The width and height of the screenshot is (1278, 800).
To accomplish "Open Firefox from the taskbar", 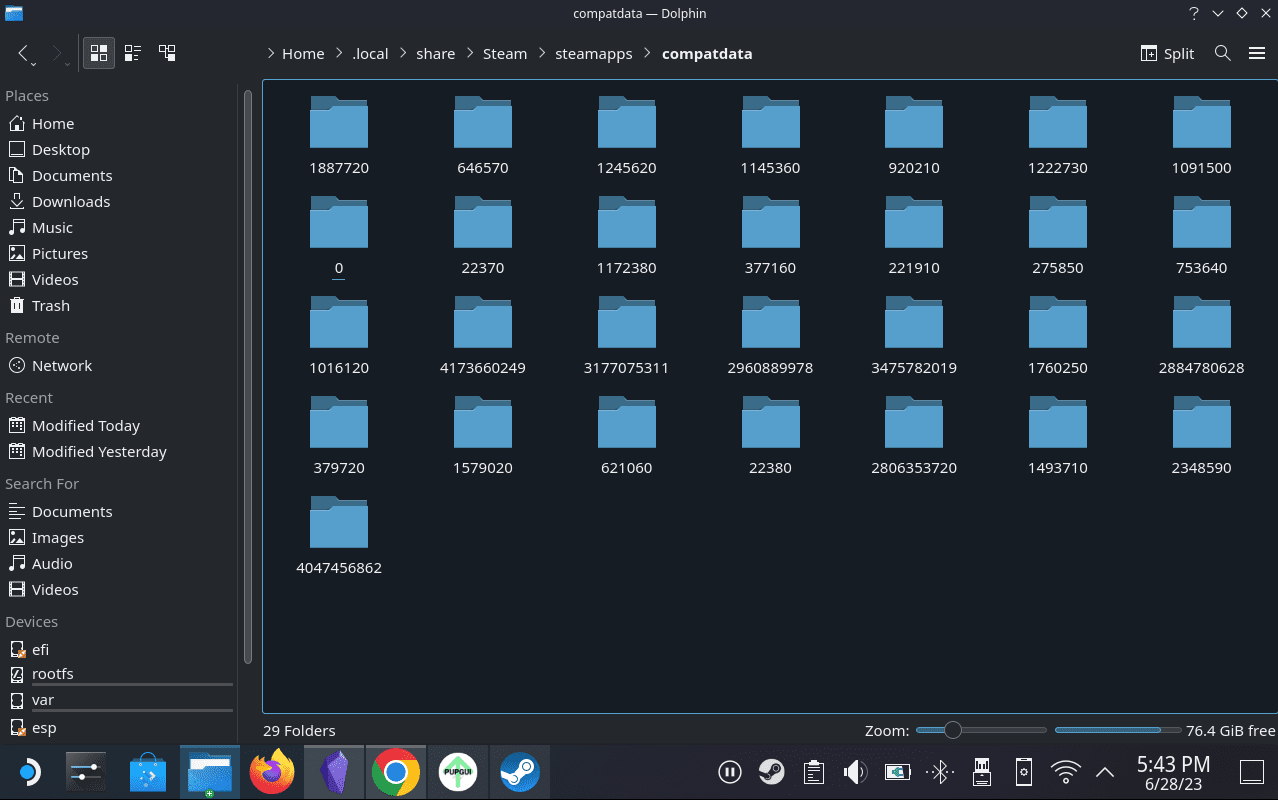I will pos(272,772).
